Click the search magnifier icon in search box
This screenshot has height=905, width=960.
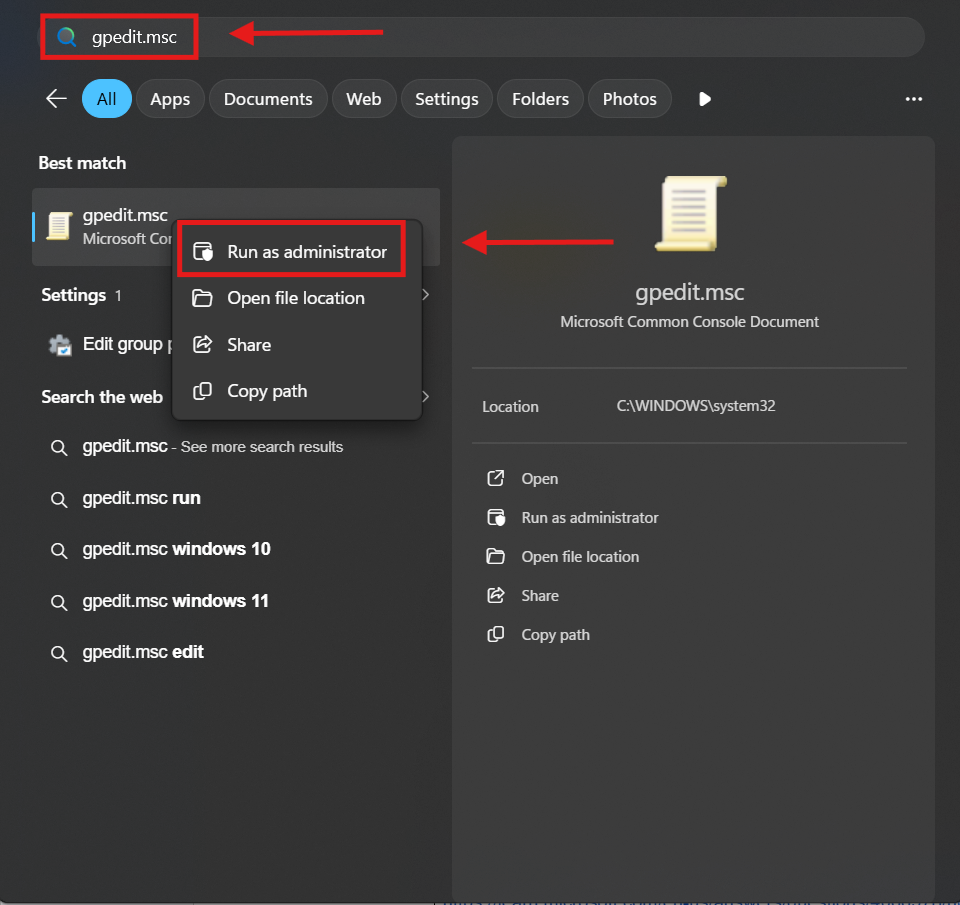67,37
